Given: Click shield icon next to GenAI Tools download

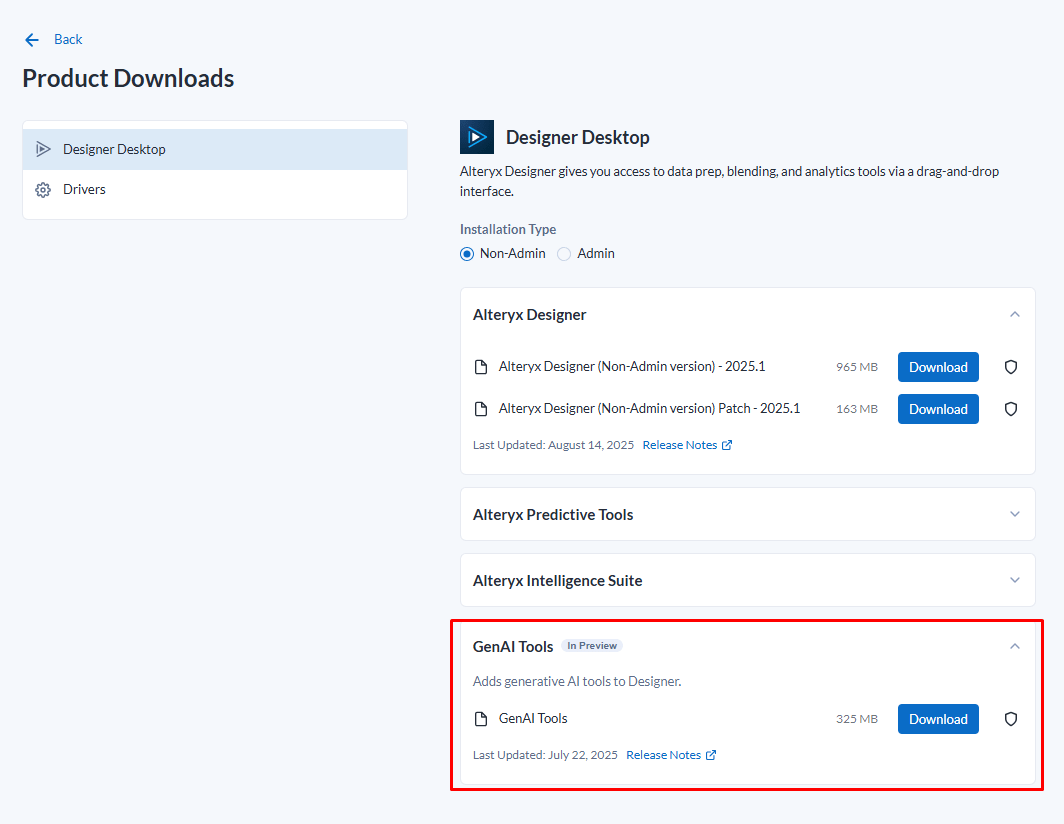Looking at the screenshot, I should click(x=1011, y=719).
